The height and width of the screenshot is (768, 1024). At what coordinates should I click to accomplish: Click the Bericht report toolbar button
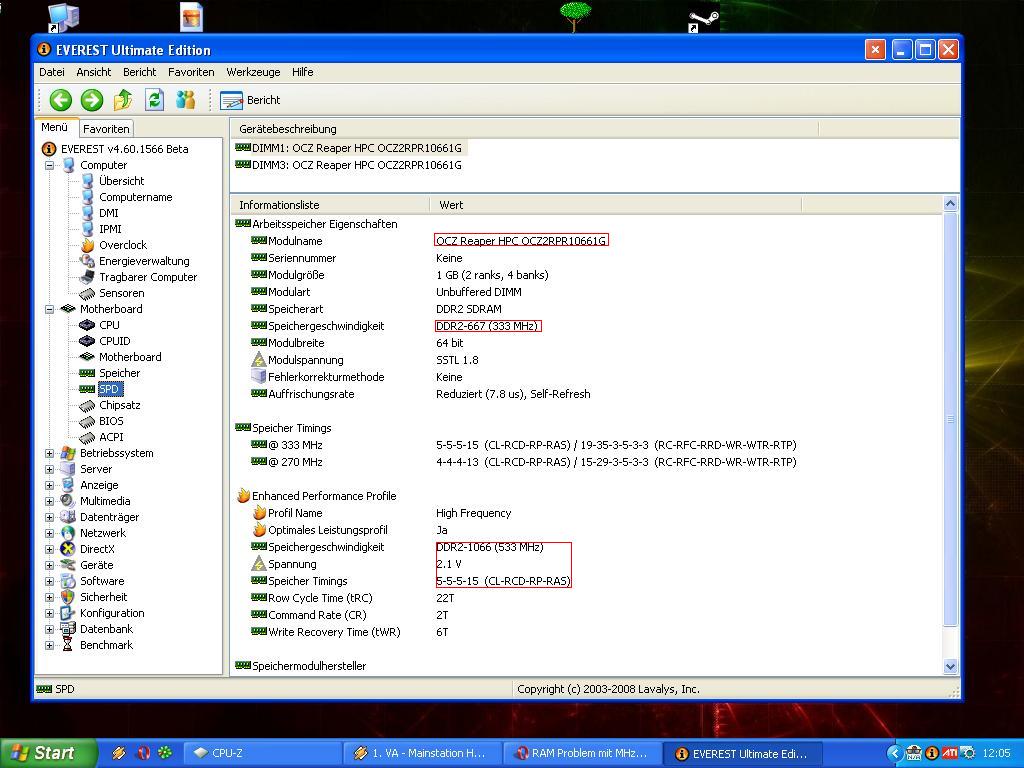250,100
